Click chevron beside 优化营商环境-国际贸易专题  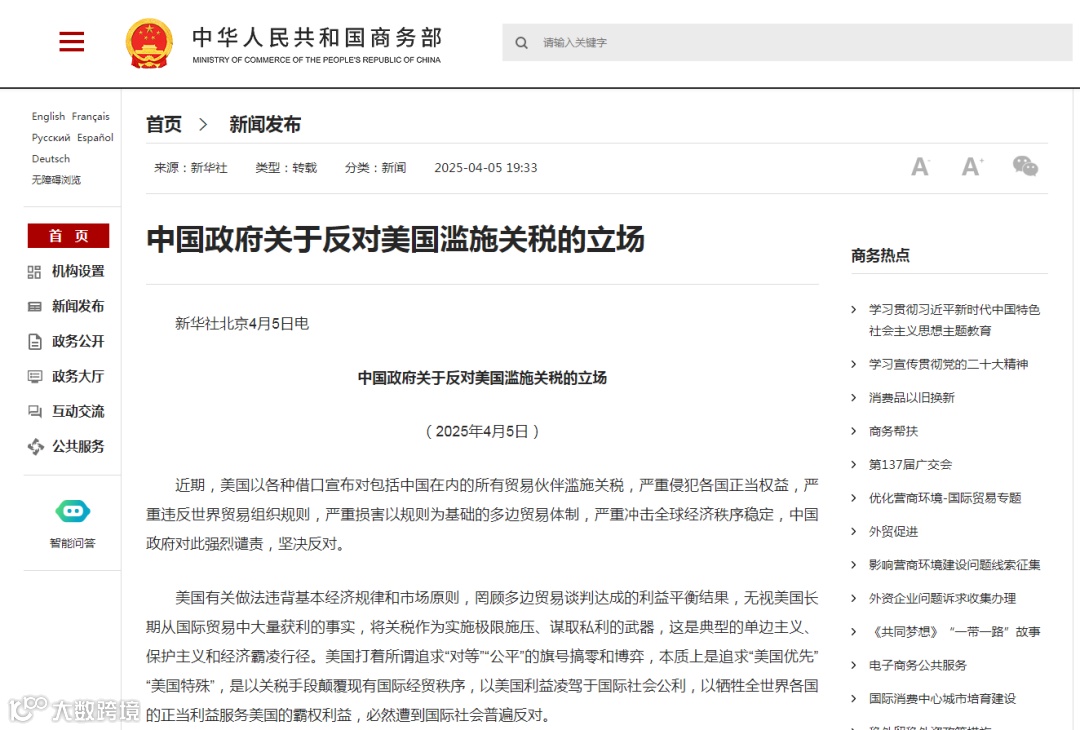(x=854, y=498)
